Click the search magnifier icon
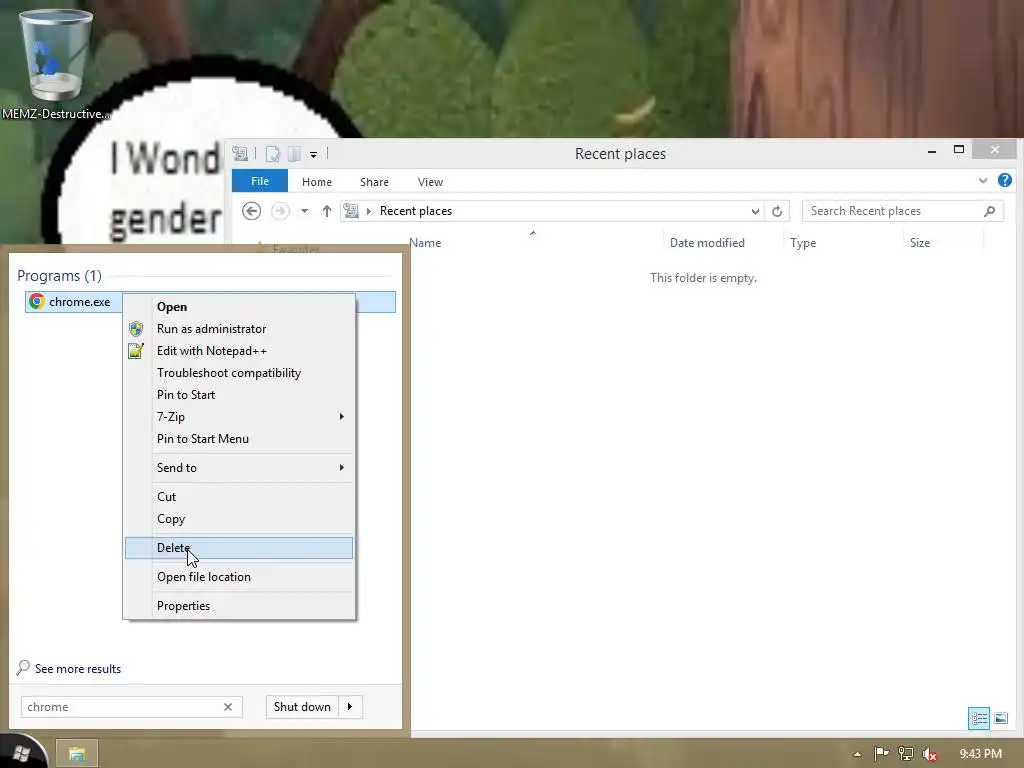 tap(989, 211)
